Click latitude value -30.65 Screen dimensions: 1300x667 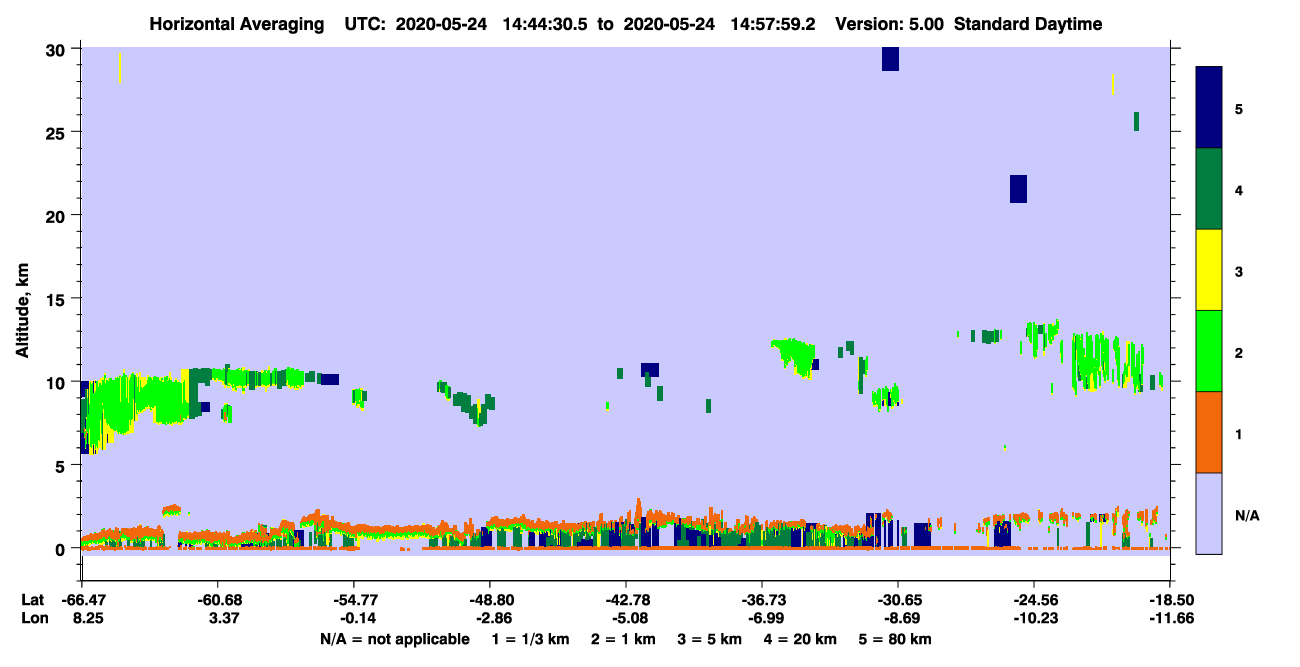coord(898,600)
